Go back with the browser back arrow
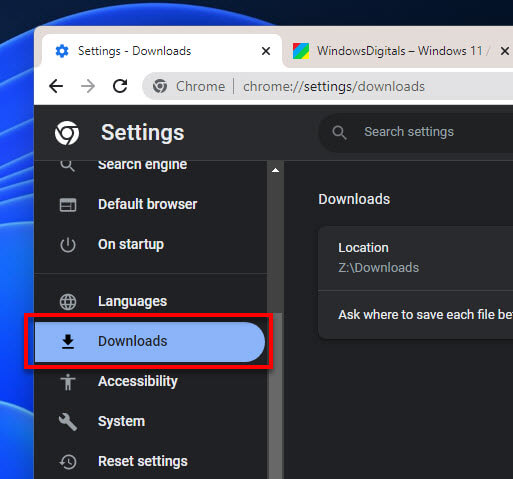The width and height of the screenshot is (513, 479). pos(56,86)
